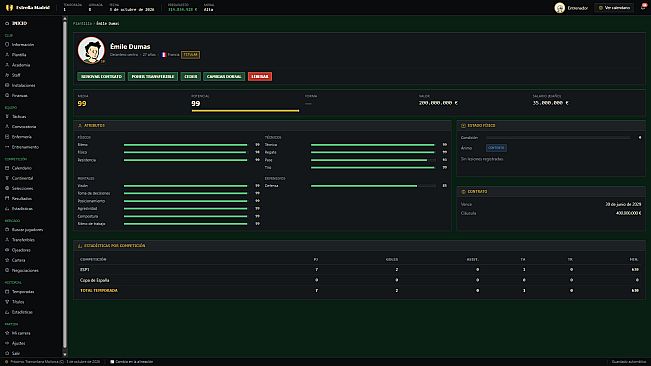Click the Pase attribute bar

[373, 160]
